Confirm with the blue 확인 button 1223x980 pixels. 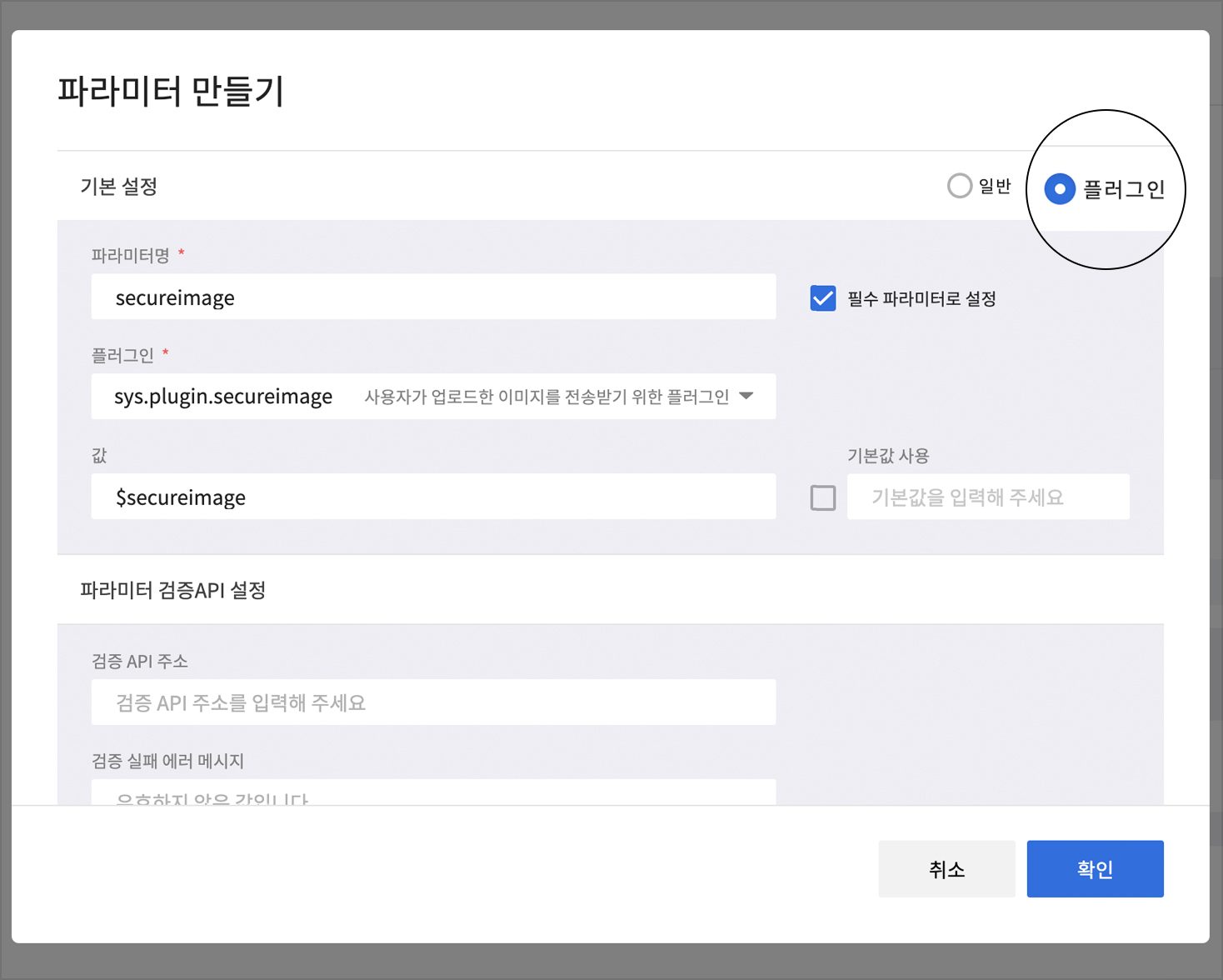tap(1095, 869)
